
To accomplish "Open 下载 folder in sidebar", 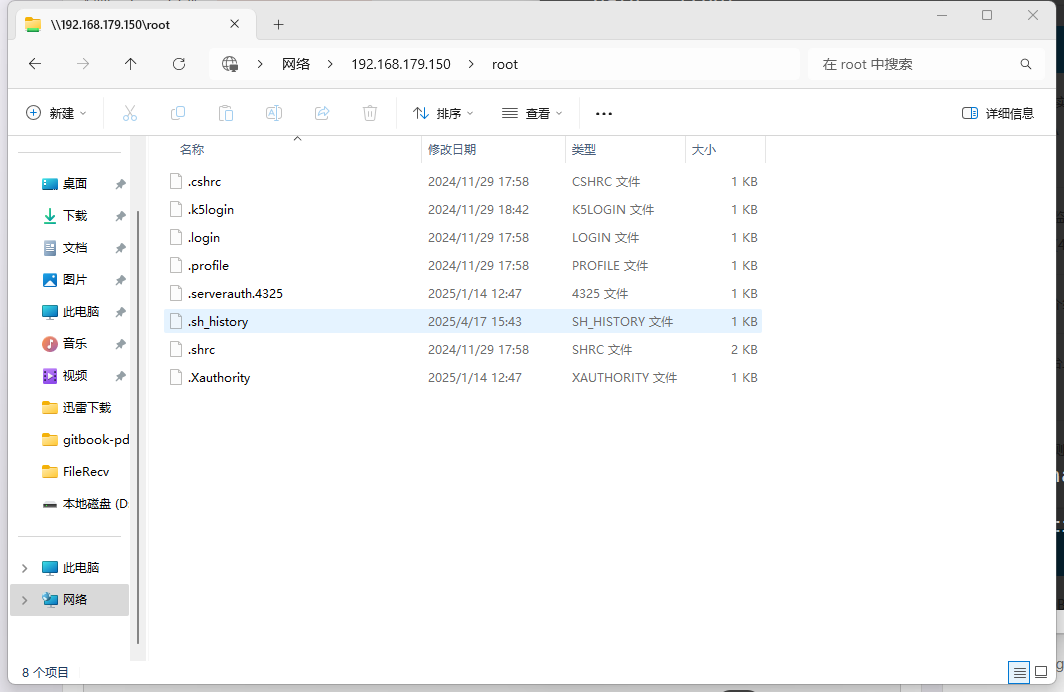I will 74,216.
